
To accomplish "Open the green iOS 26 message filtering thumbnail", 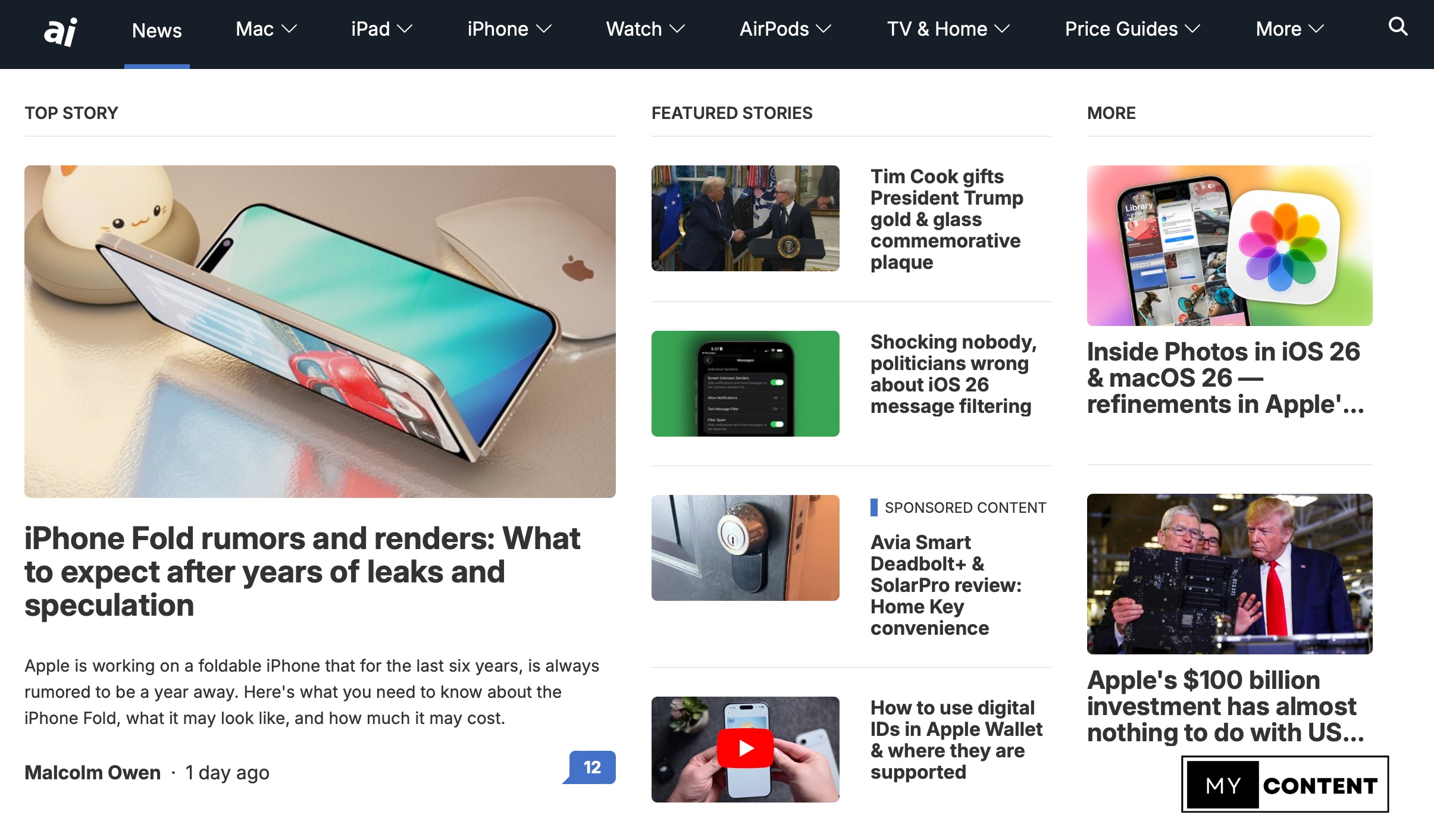I will point(745,384).
